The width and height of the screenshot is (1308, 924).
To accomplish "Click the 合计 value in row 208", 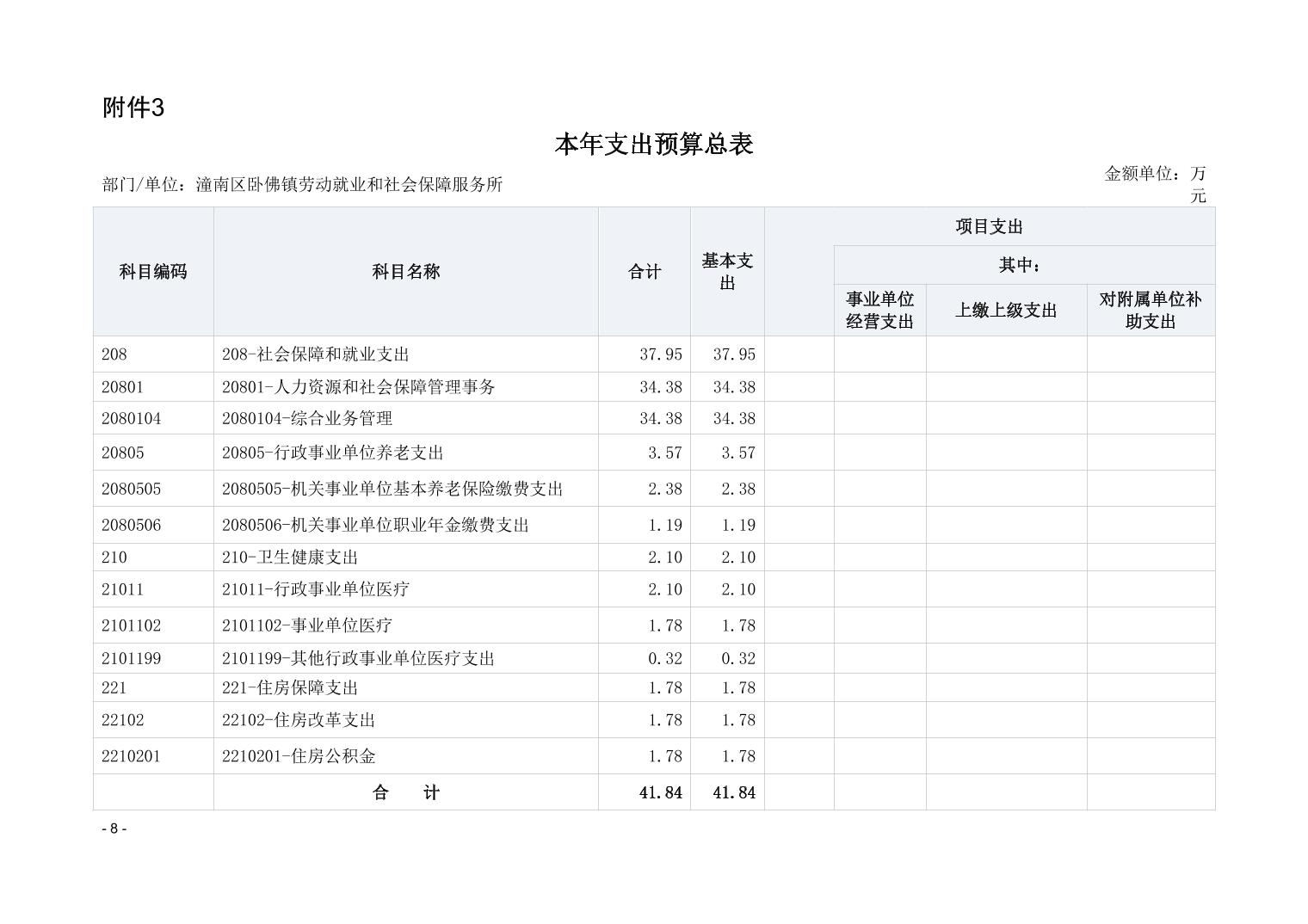I will pyautogui.click(x=661, y=354).
